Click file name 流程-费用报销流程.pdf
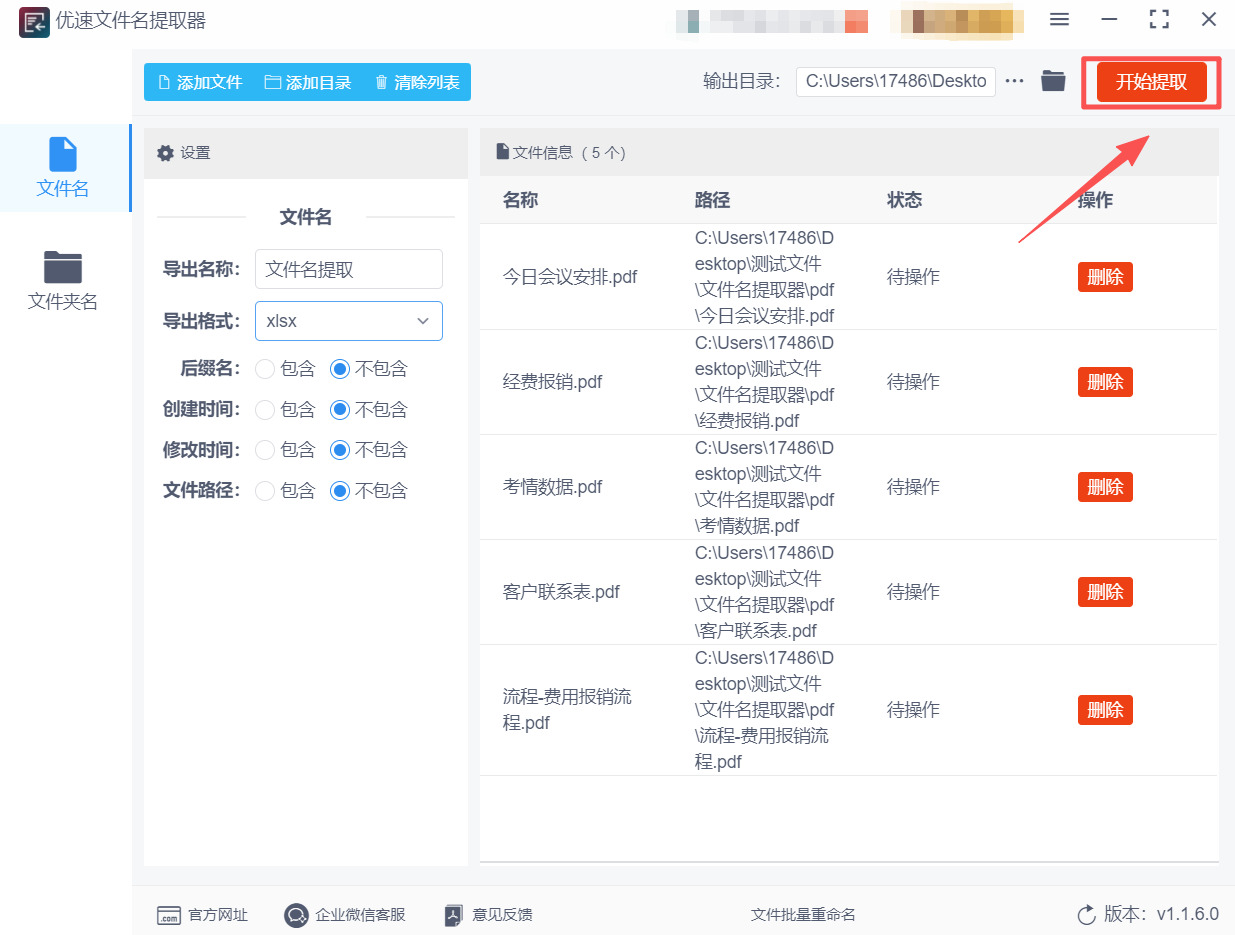 click(x=567, y=710)
